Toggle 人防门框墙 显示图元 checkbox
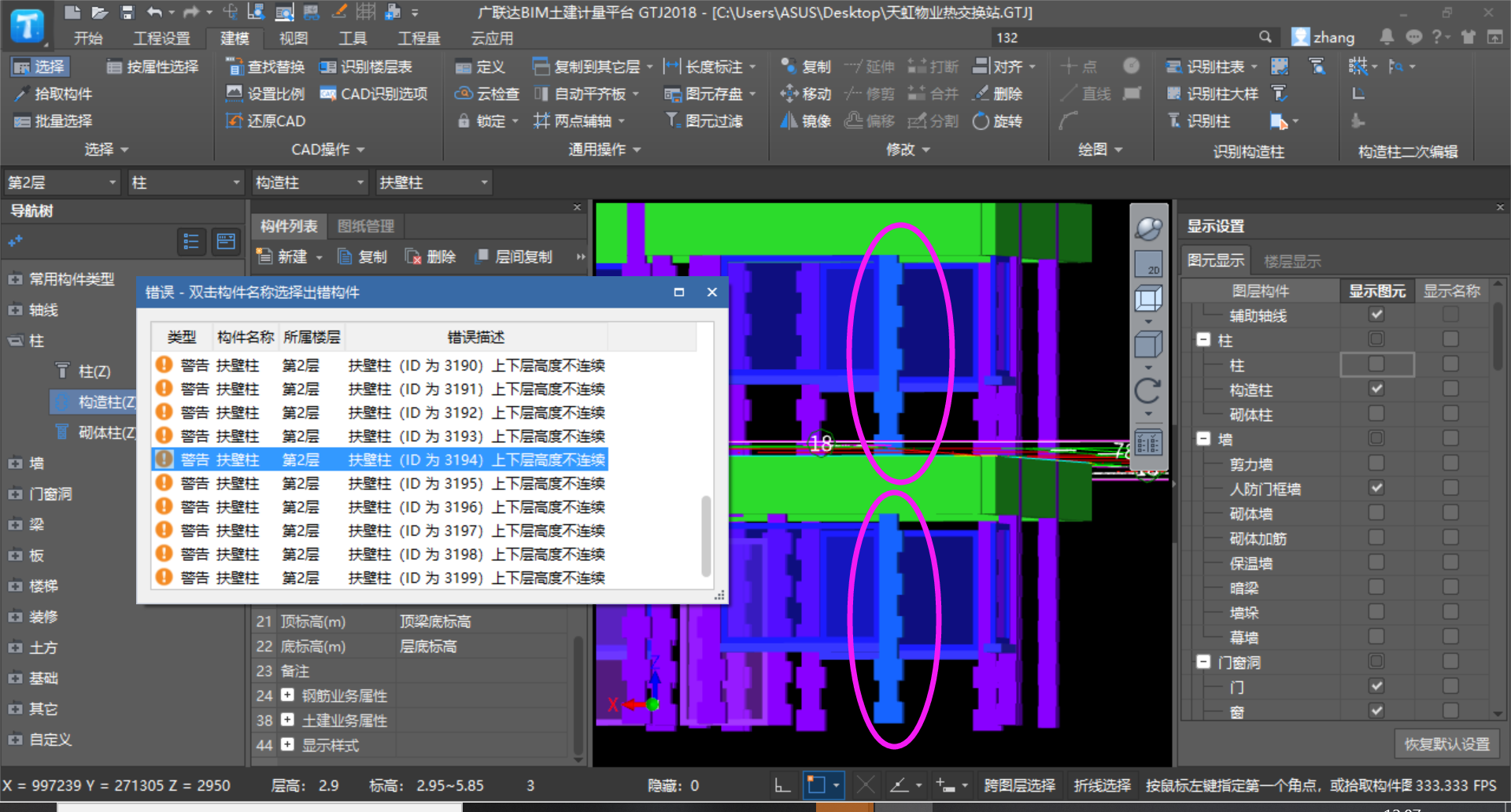 [1376, 488]
